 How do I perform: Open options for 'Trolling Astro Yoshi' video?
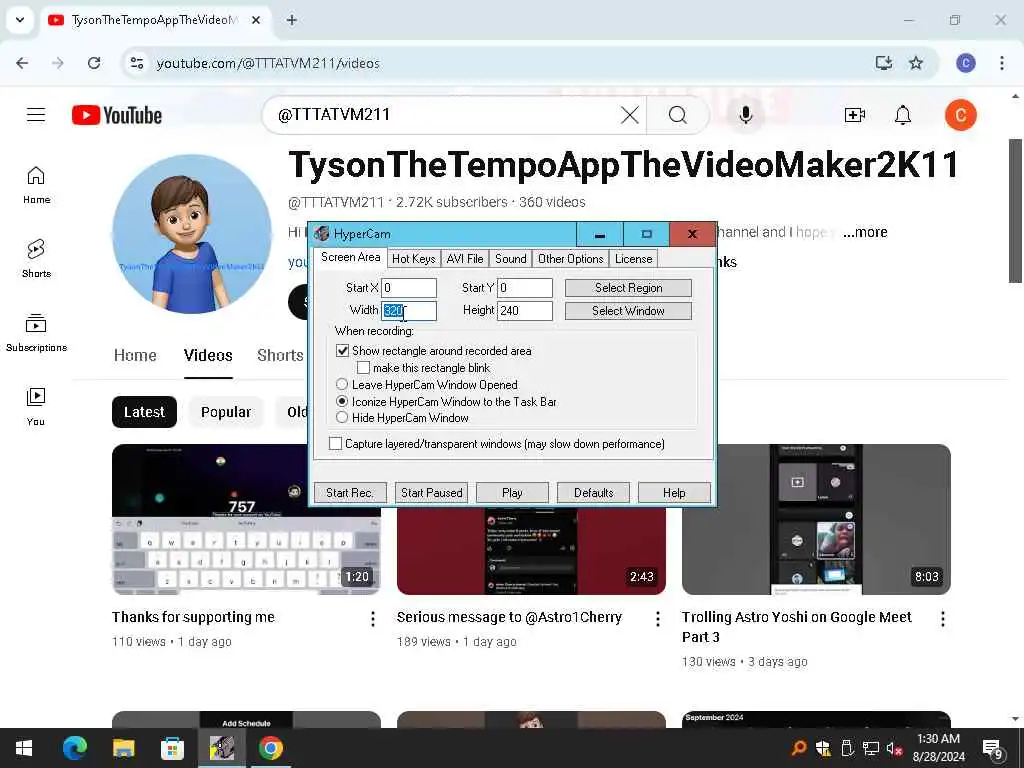[x=942, y=618]
